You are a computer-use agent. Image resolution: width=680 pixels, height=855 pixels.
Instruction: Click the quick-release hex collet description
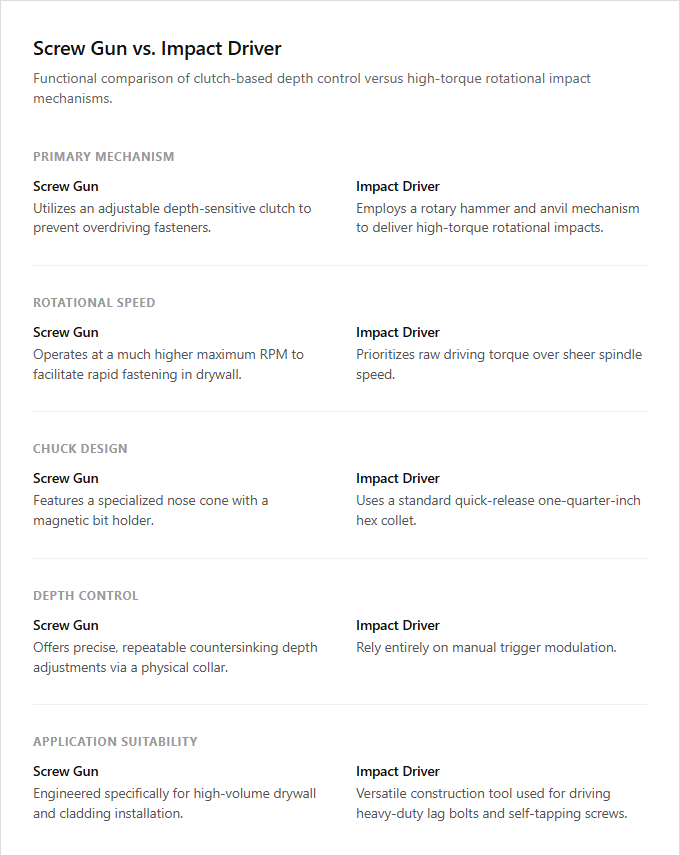(498, 510)
